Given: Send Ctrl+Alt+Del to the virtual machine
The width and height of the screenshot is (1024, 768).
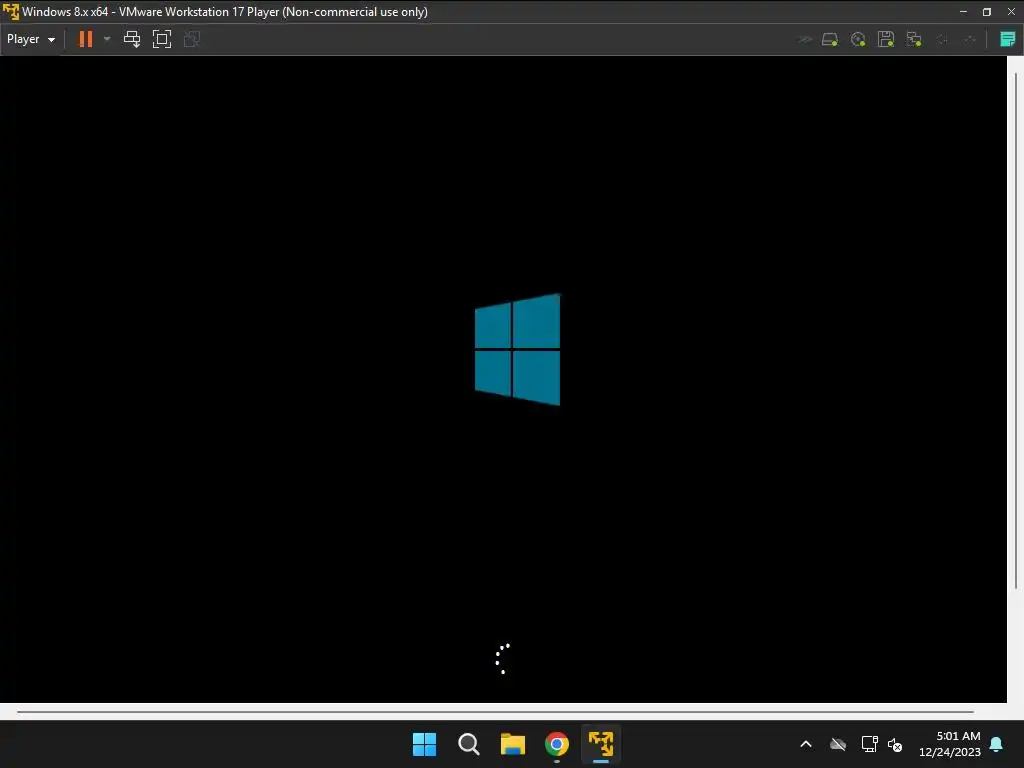Looking at the screenshot, I should [132, 39].
